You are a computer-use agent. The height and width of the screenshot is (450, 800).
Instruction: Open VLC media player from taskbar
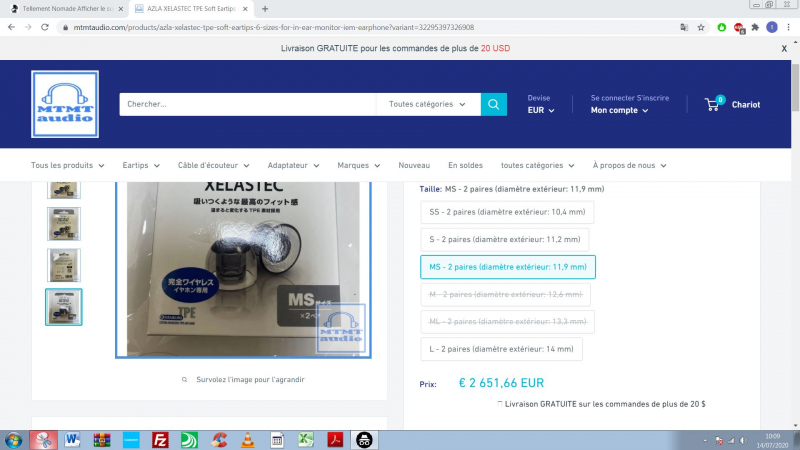click(248, 440)
